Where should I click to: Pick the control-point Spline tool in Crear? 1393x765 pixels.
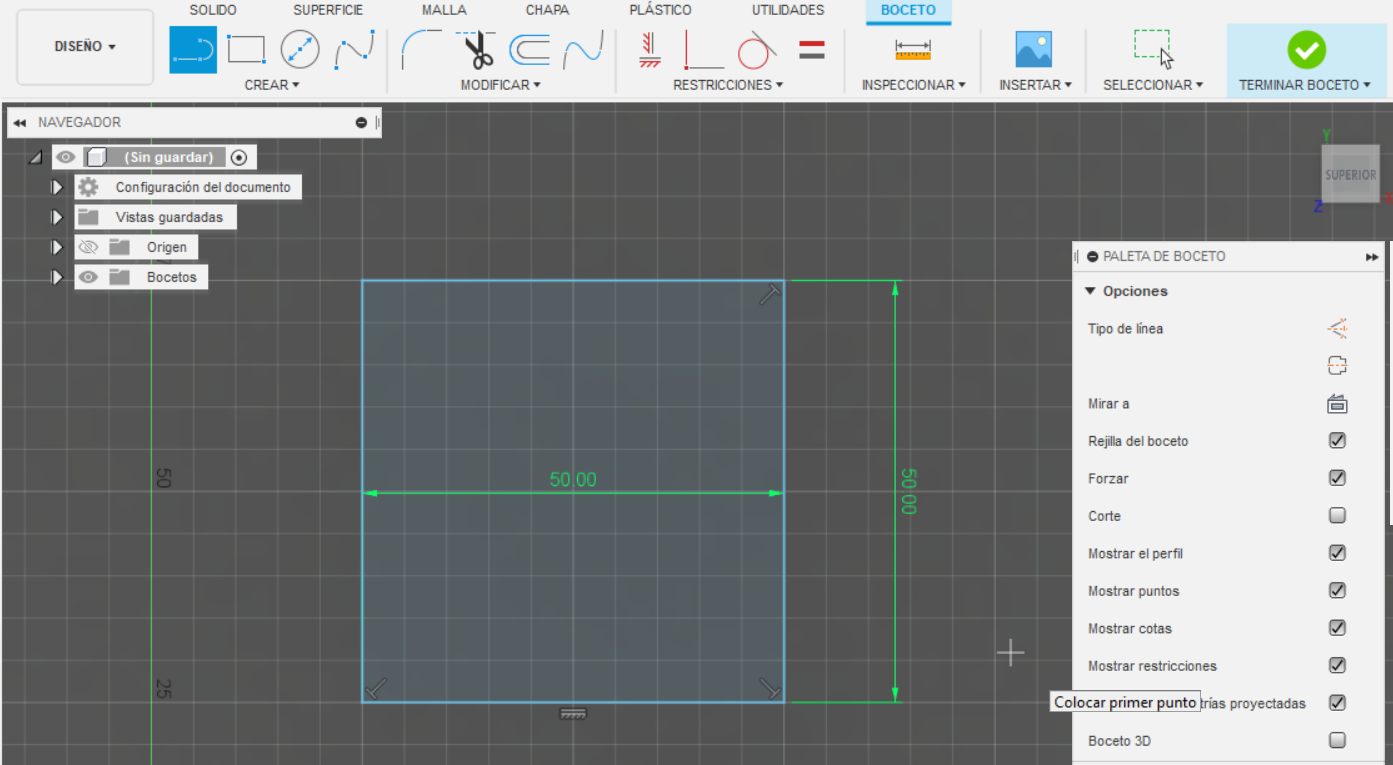click(354, 49)
